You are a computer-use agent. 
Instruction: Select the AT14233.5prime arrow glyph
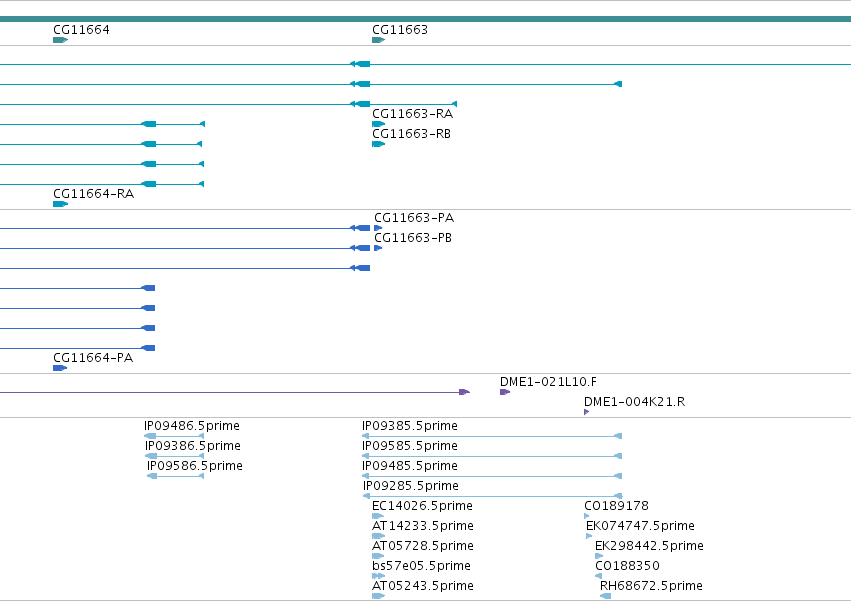pyautogui.click(x=378, y=536)
